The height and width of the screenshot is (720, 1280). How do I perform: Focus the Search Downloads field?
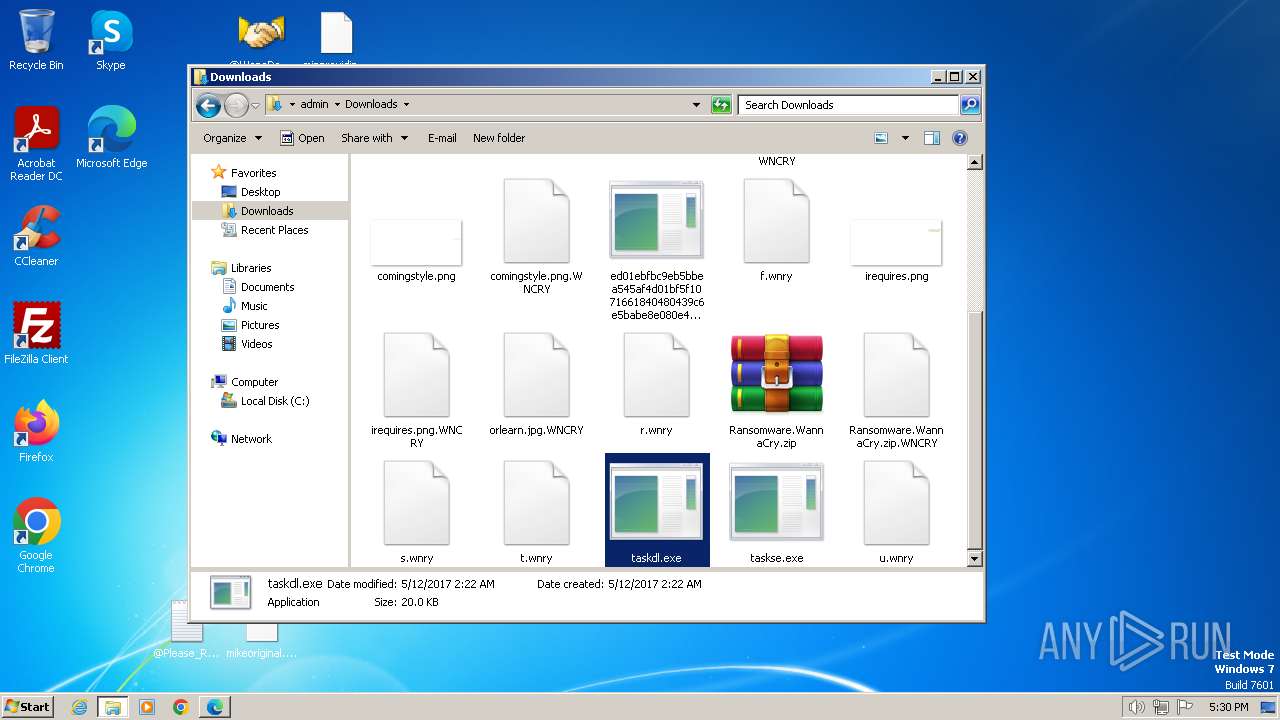point(848,104)
